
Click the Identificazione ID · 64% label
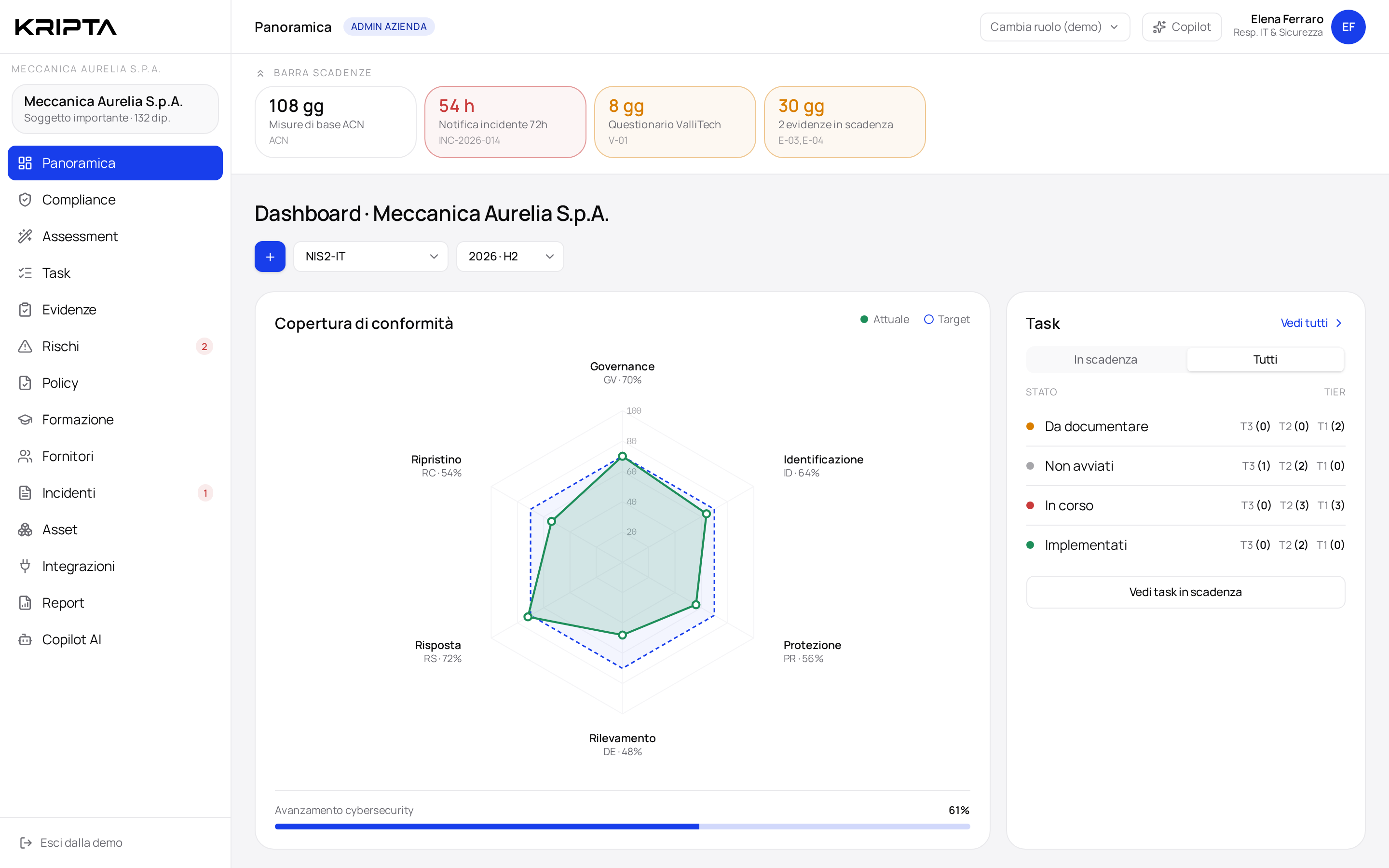(x=823, y=465)
